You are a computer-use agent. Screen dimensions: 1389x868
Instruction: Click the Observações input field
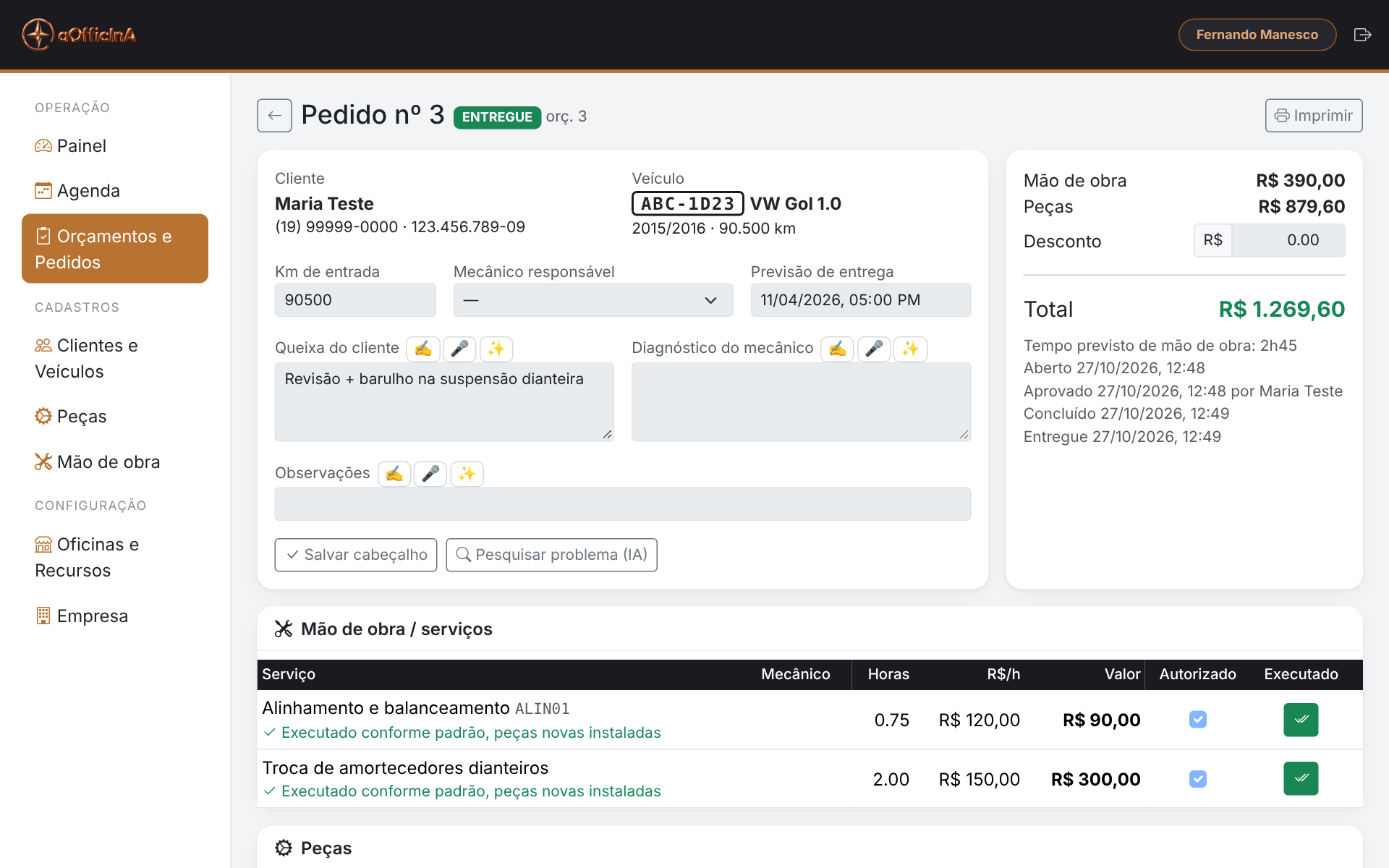tap(623, 504)
